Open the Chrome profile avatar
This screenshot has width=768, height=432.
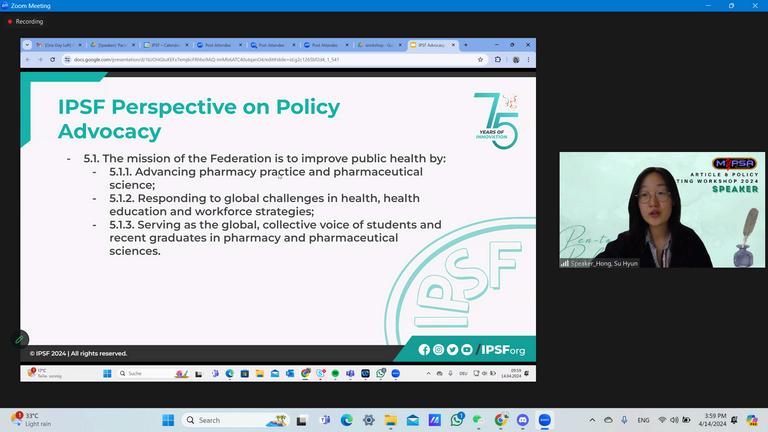click(x=516, y=60)
